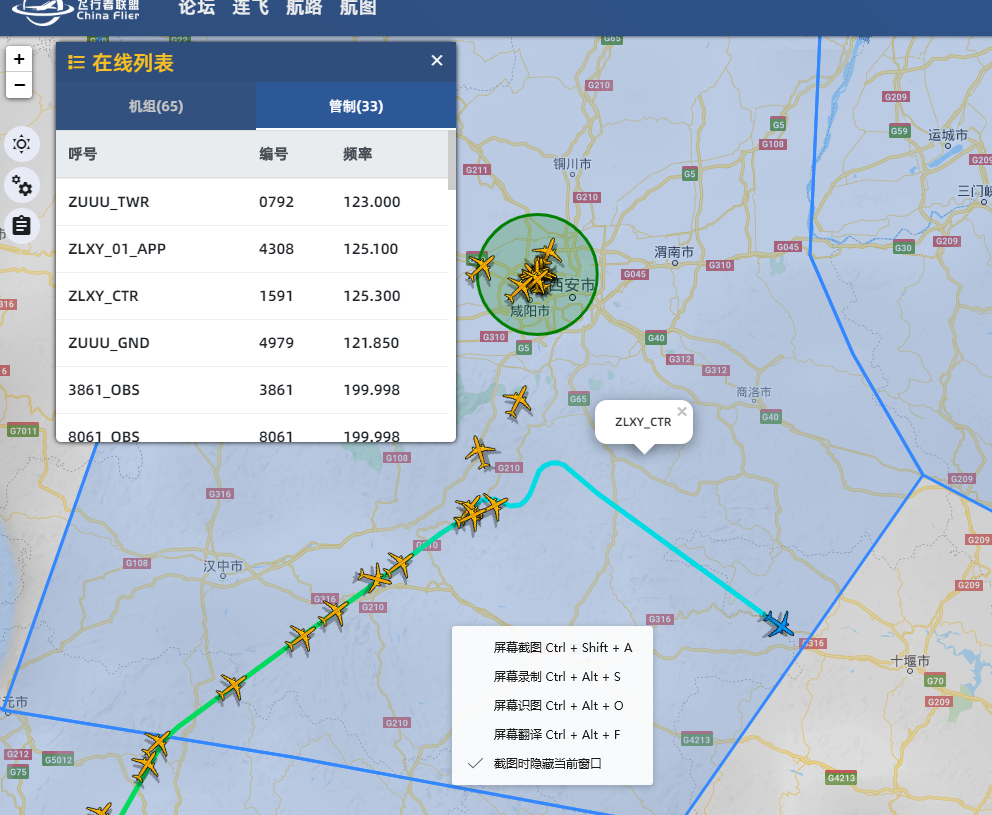The width and height of the screenshot is (992, 815).
Task: Choose 屏幕翻译 from the context menu
Action: tap(553, 734)
